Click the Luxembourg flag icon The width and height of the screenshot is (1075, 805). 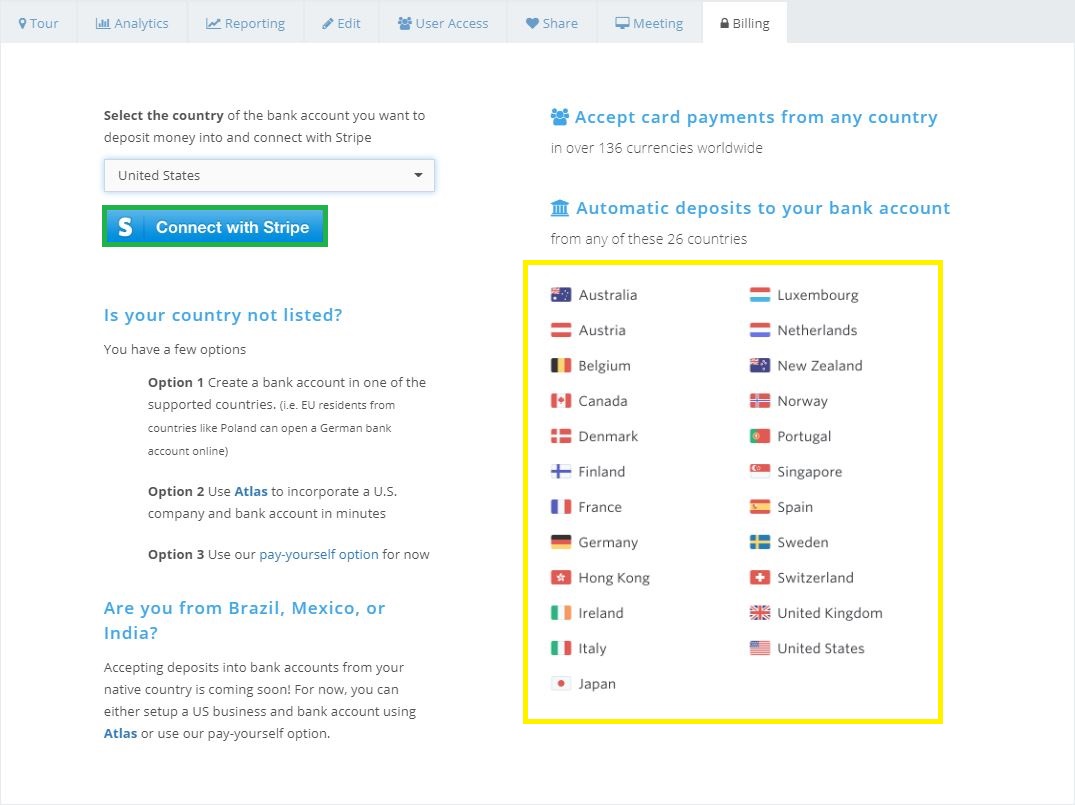[760, 295]
